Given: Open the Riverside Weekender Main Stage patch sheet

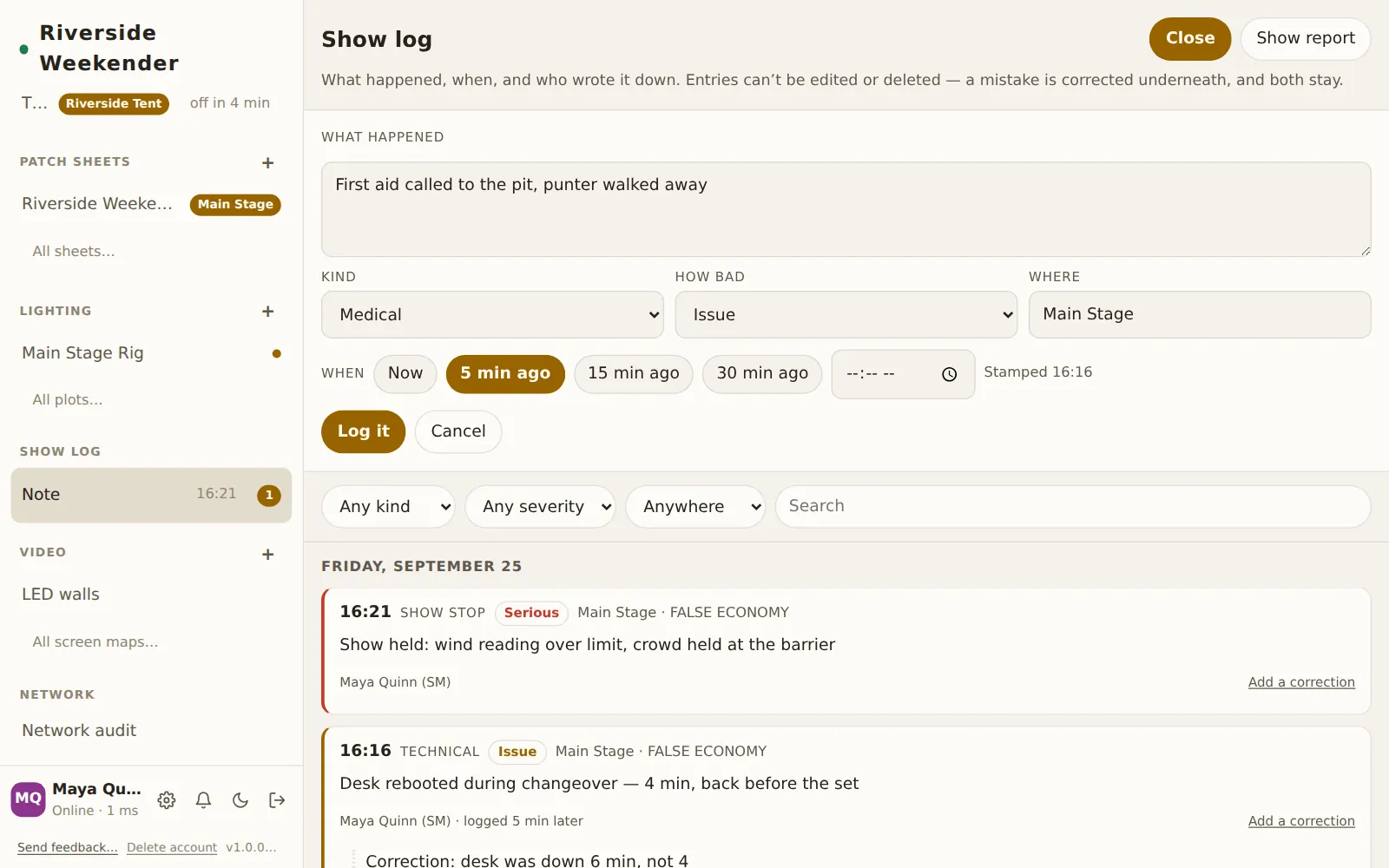Looking at the screenshot, I should (x=151, y=204).
